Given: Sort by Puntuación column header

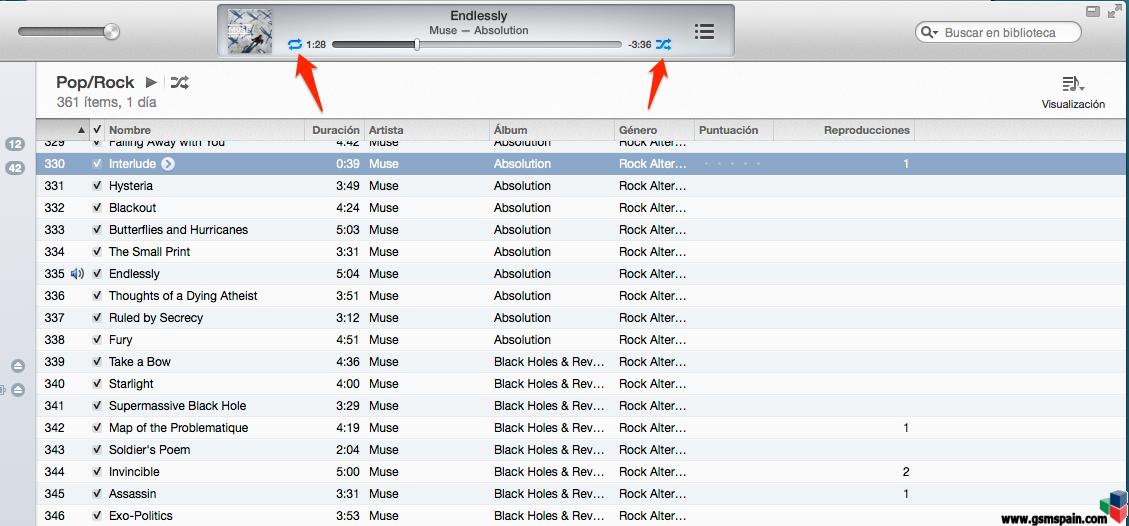Looking at the screenshot, I should (x=734, y=130).
